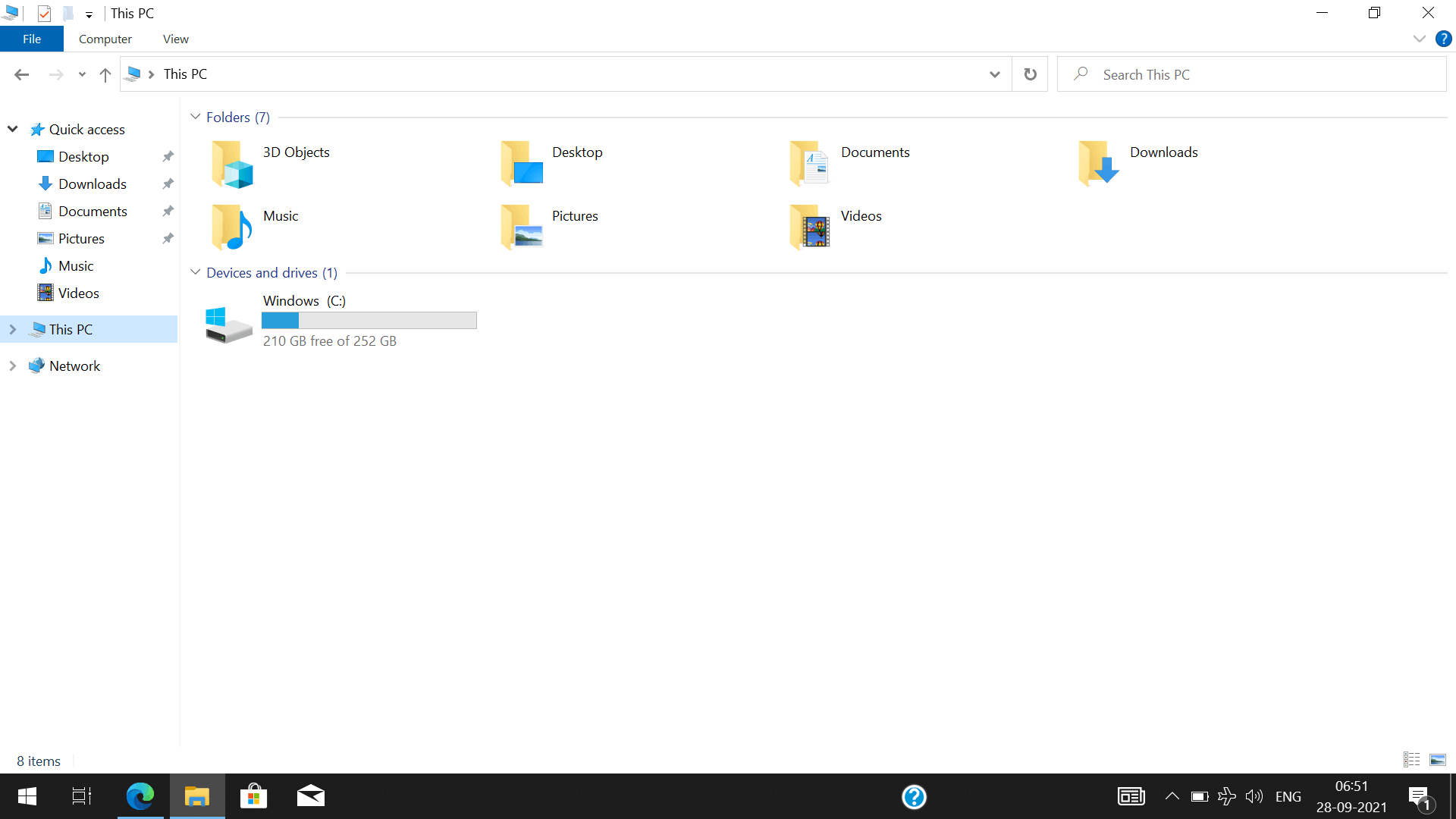This screenshot has width=1456, height=819.
Task: Open the Videos folder in main pane
Action: (x=809, y=227)
